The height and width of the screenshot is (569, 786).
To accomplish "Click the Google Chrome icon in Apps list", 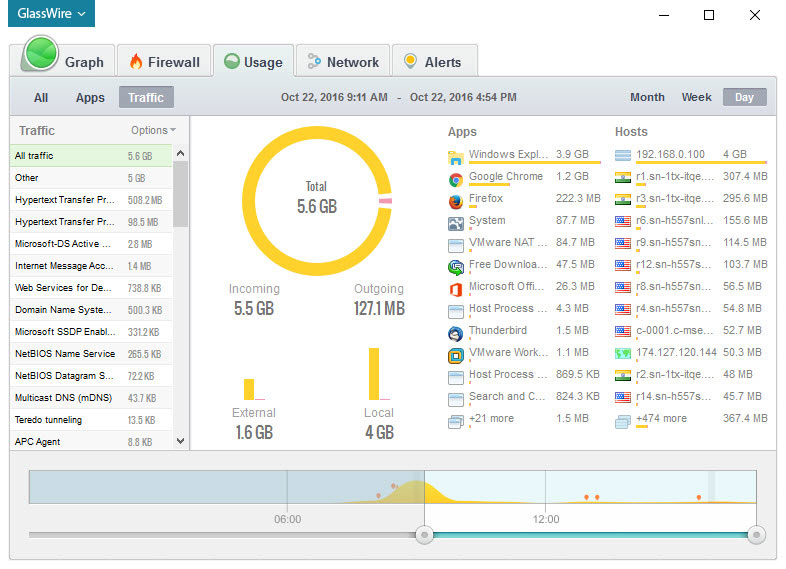I will click(x=456, y=178).
